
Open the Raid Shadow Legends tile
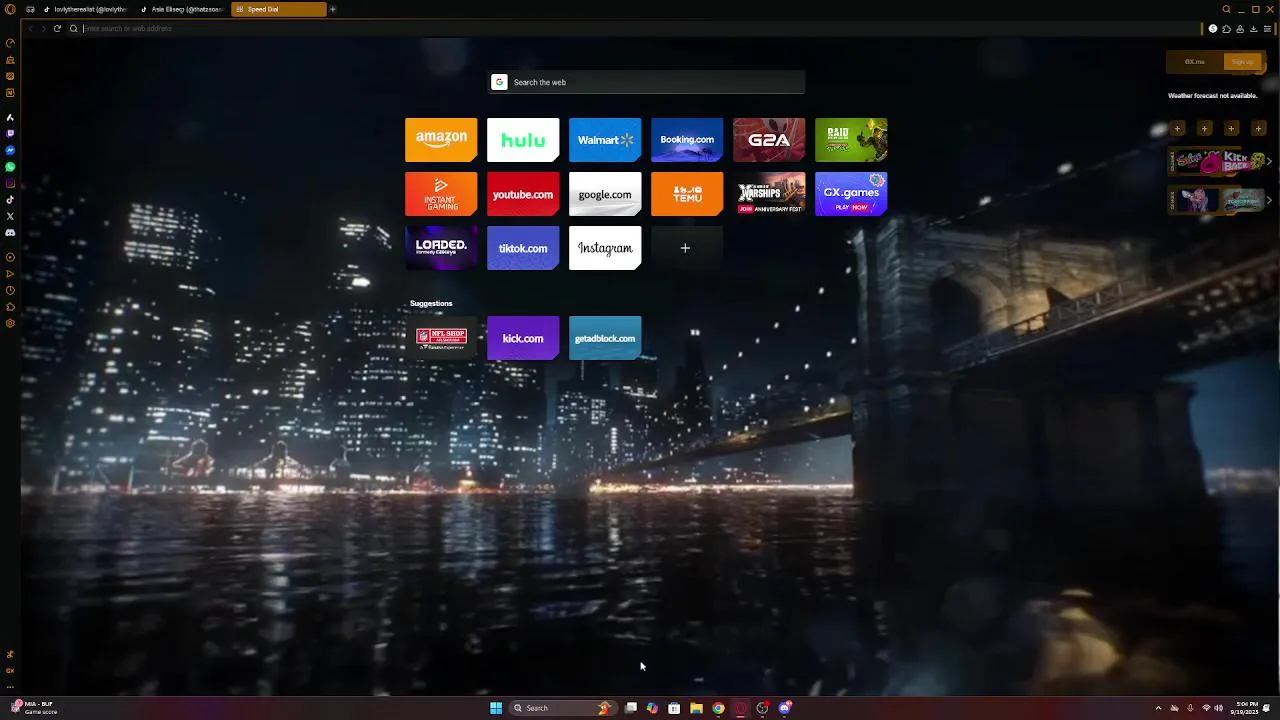click(x=851, y=140)
